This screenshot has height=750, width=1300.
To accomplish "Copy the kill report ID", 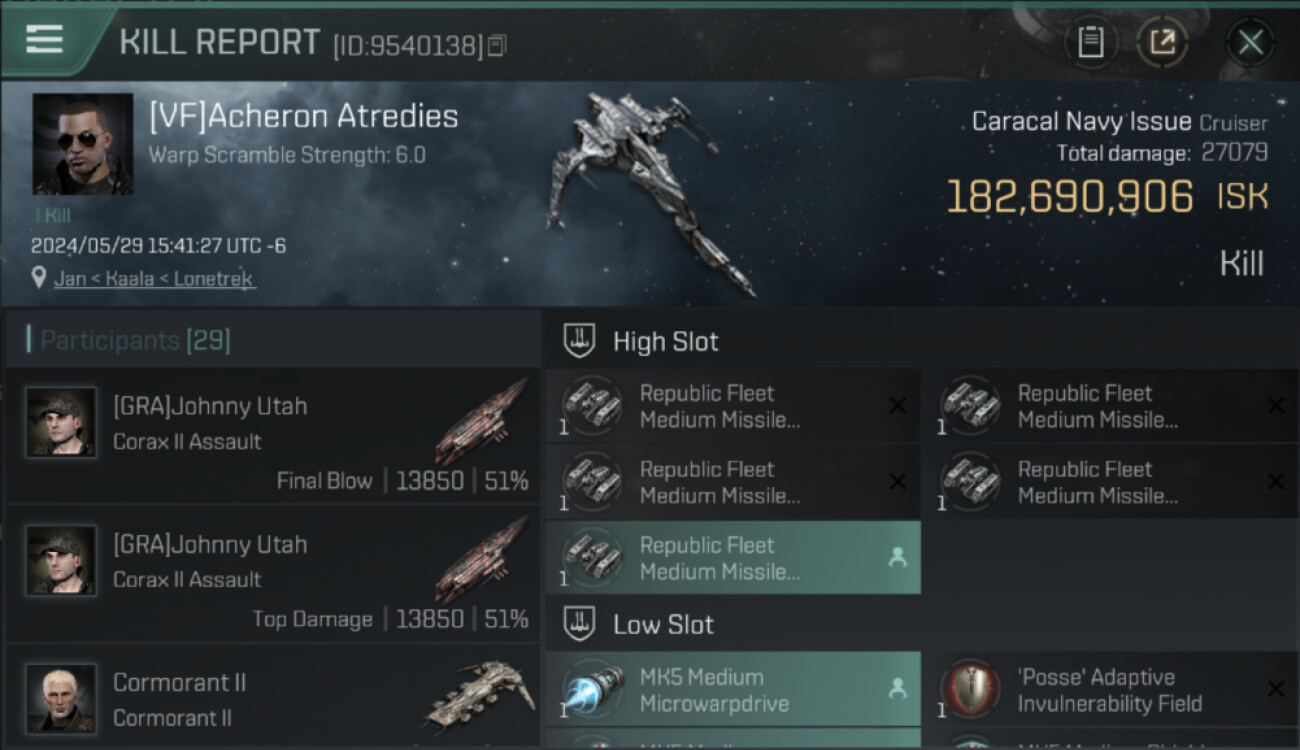I will coord(497,45).
